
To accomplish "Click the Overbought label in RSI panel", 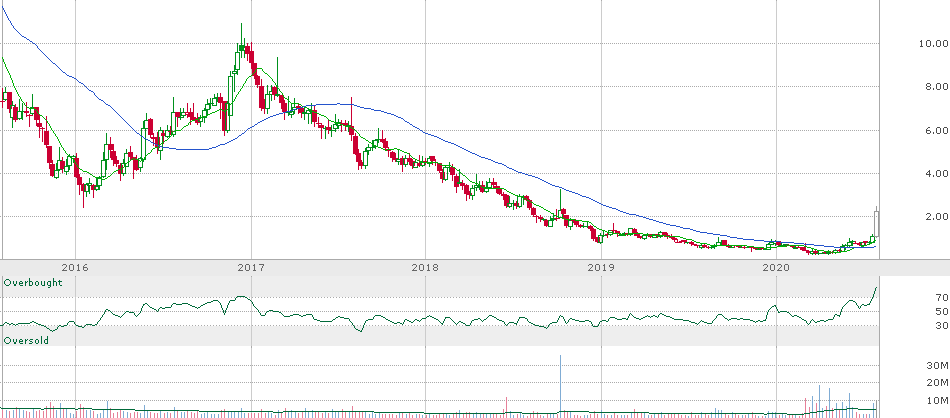I will 33,283.
